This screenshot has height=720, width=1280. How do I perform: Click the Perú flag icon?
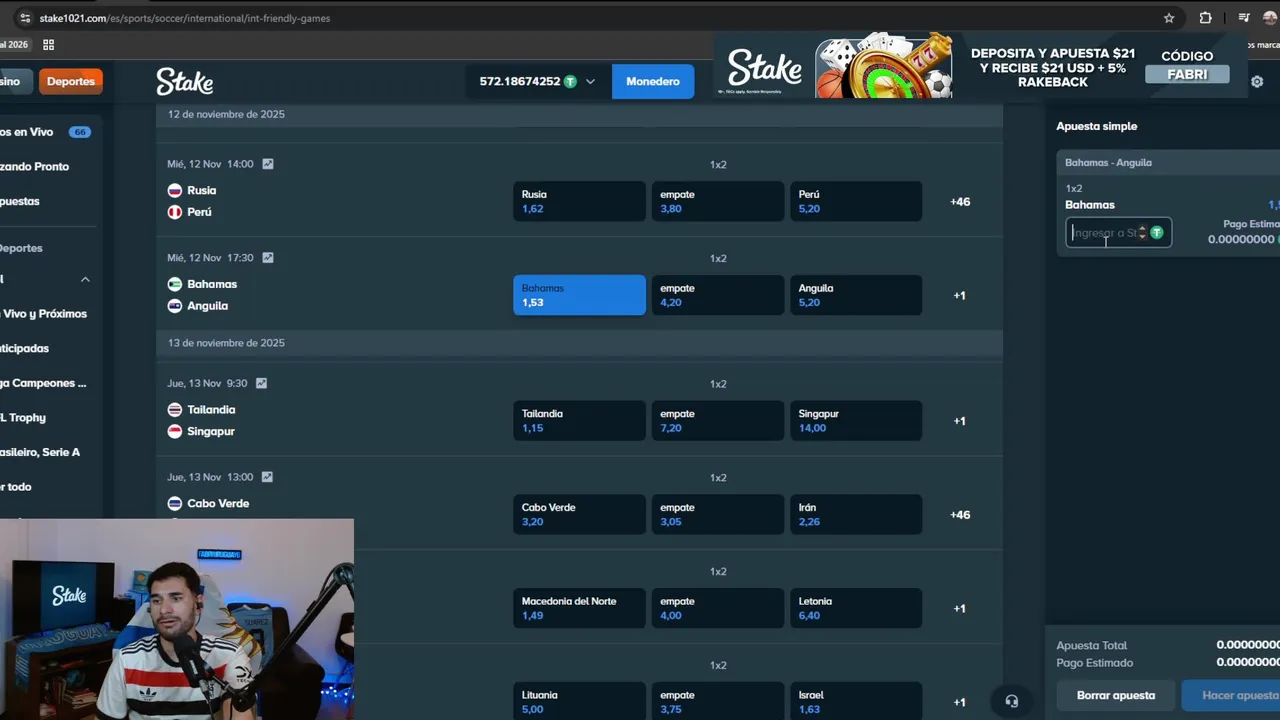click(174, 212)
